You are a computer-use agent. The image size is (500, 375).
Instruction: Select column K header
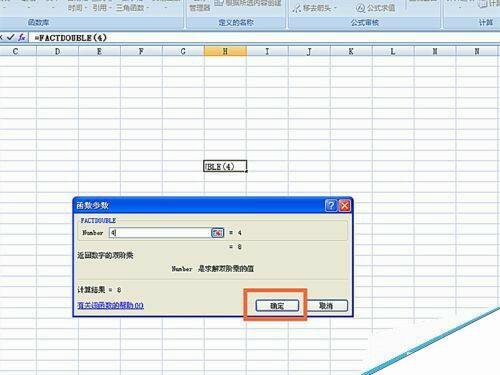[351, 51]
